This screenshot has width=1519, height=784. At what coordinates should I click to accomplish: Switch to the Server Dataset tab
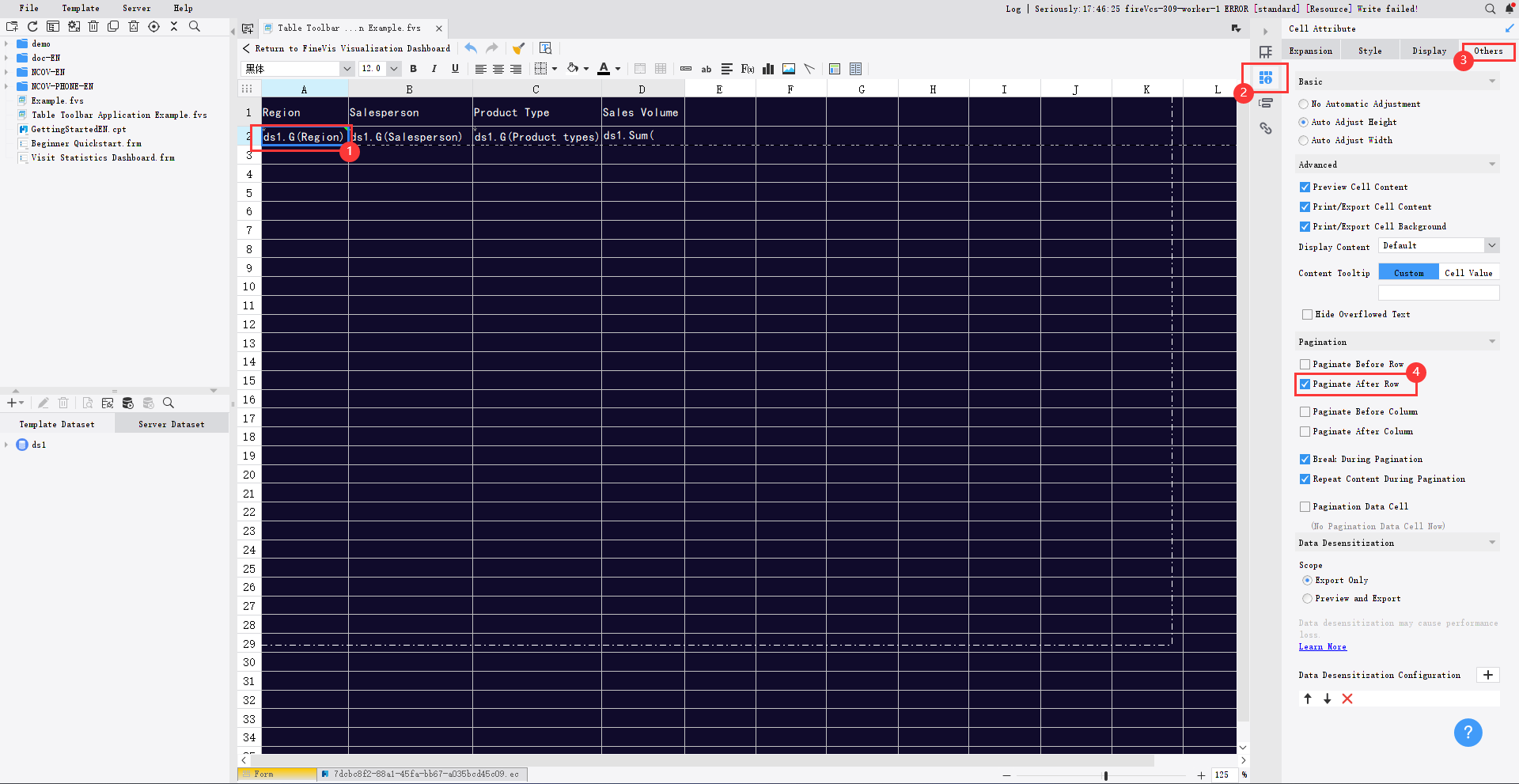[x=171, y=423]
